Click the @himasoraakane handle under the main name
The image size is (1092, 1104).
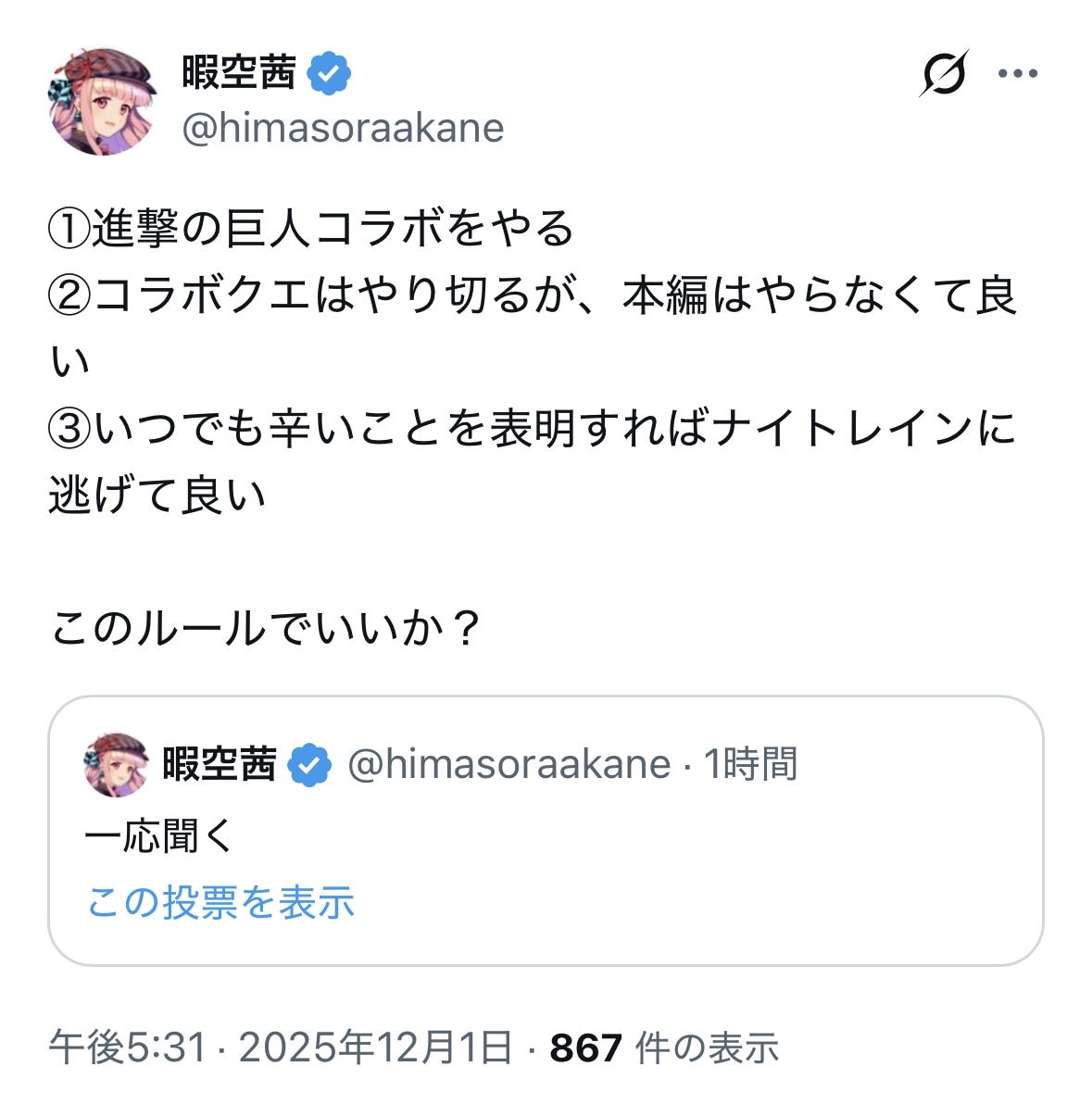click(x=343, y=128)
